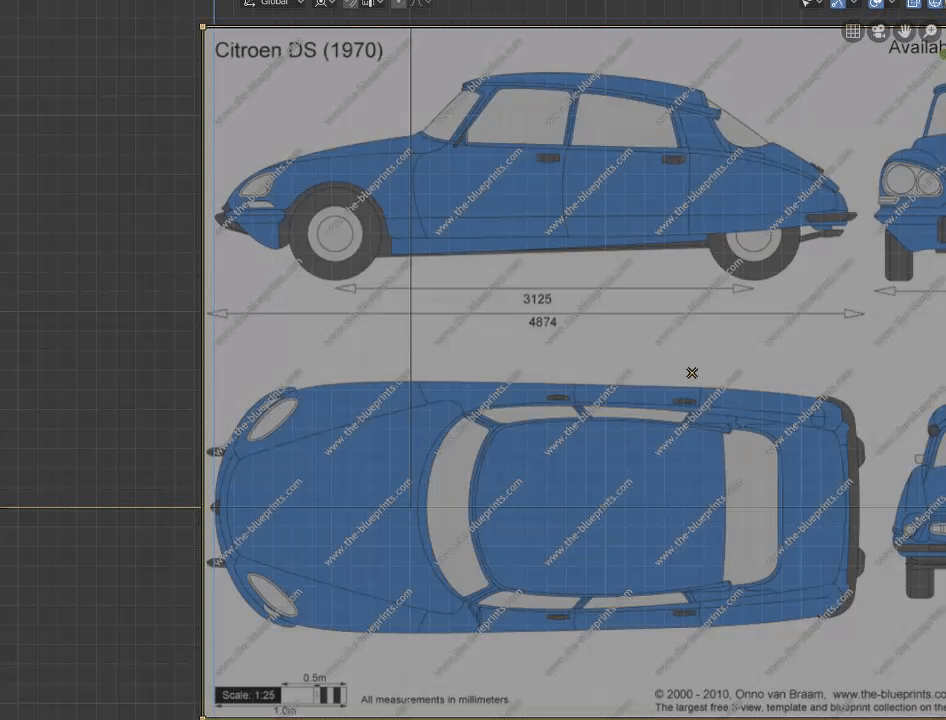Click the hand pan view icon
The image size is (946, 720).
coord(904,31)
